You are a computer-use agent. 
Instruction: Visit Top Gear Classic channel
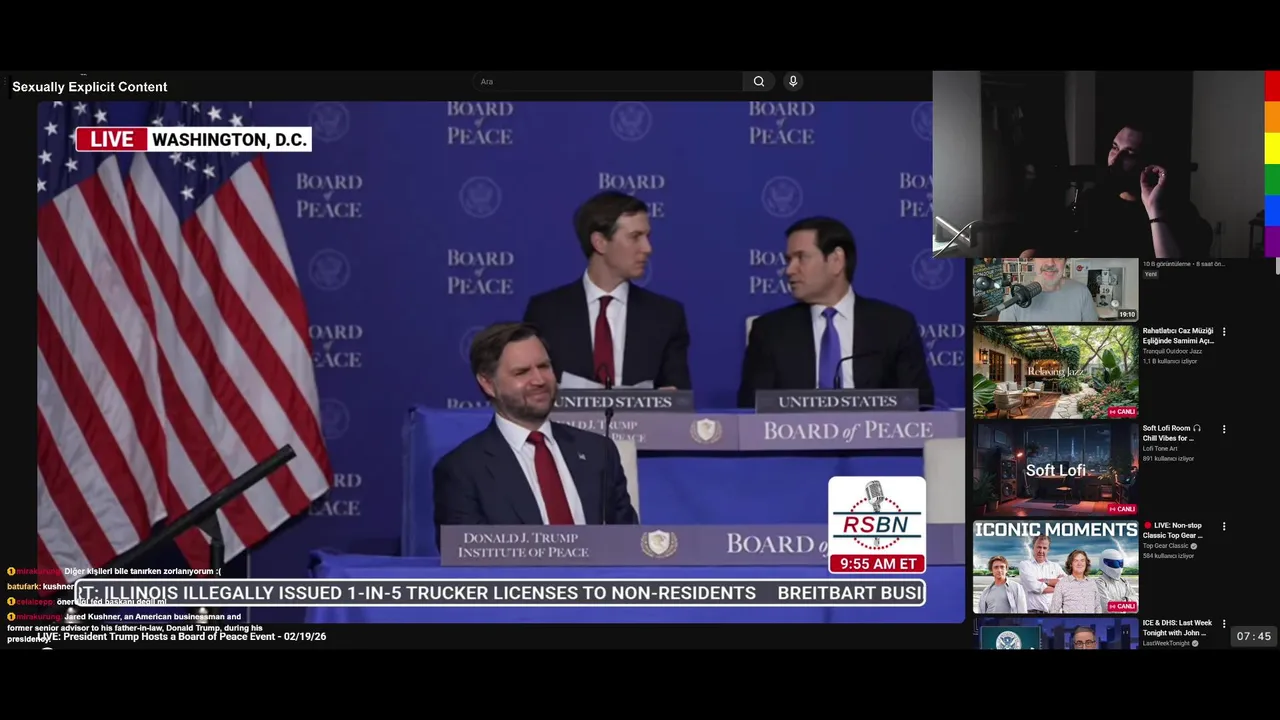click(1165, 546)
